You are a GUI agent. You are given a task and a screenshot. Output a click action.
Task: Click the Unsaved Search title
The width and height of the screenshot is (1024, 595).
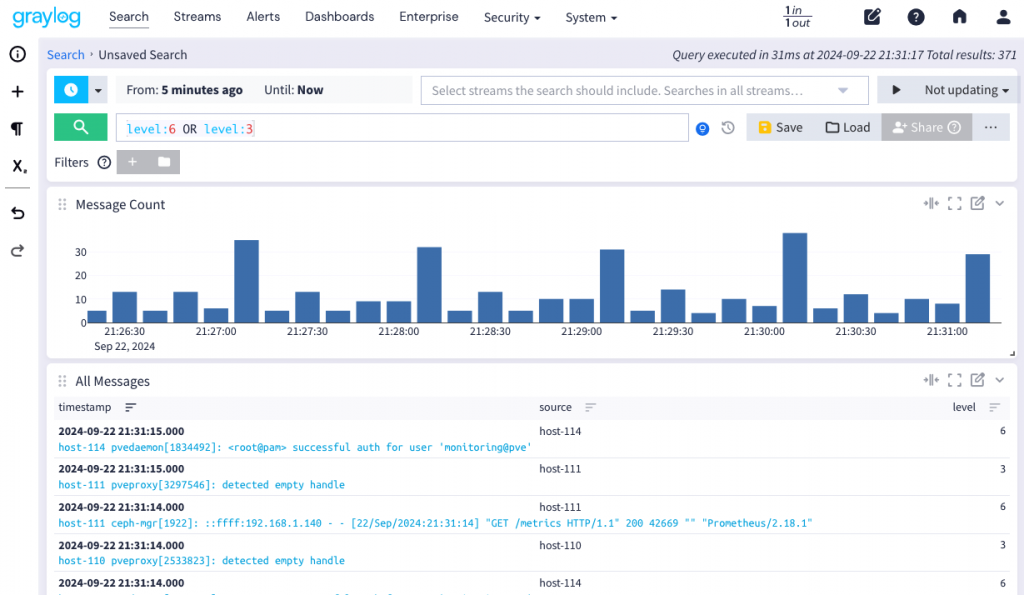142,55
